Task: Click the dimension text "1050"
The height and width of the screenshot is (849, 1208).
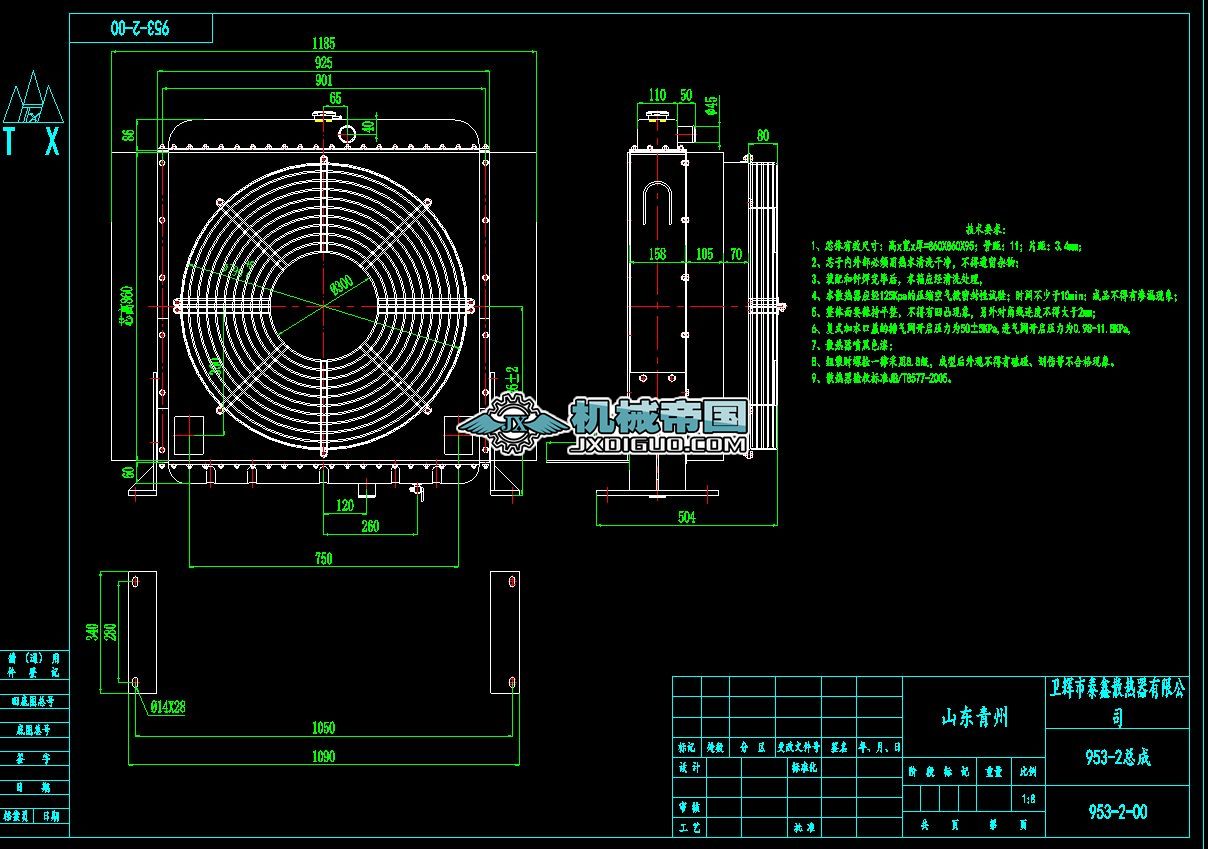Action: 323,728
